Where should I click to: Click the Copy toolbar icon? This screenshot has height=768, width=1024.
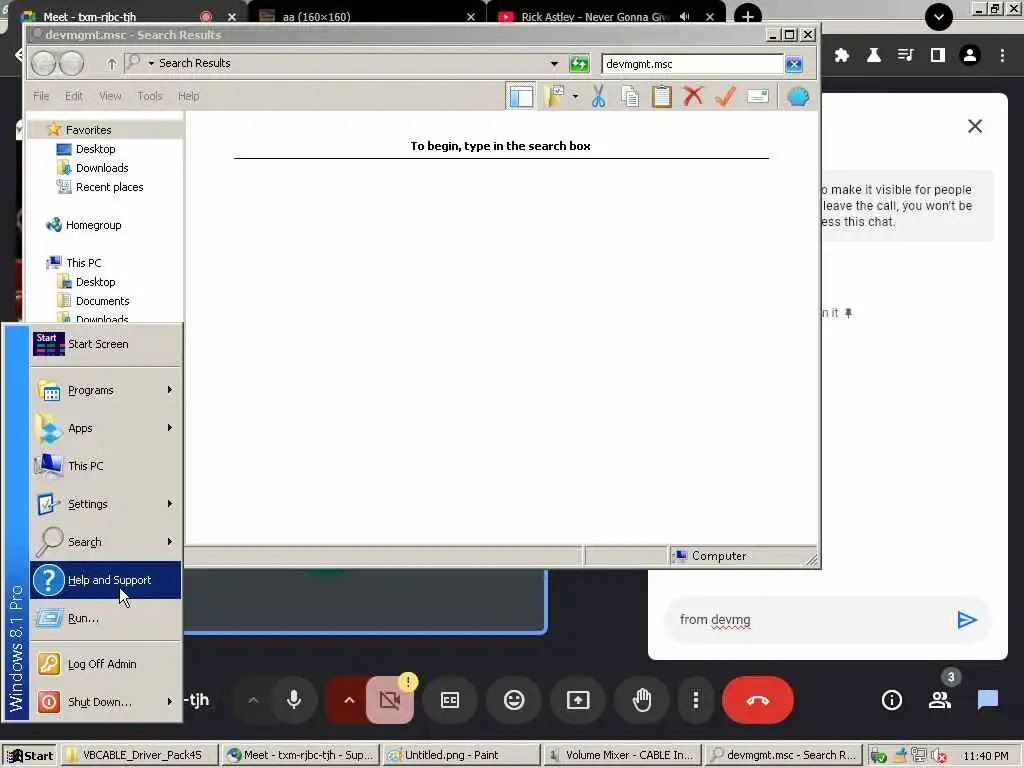pos(630,97)
